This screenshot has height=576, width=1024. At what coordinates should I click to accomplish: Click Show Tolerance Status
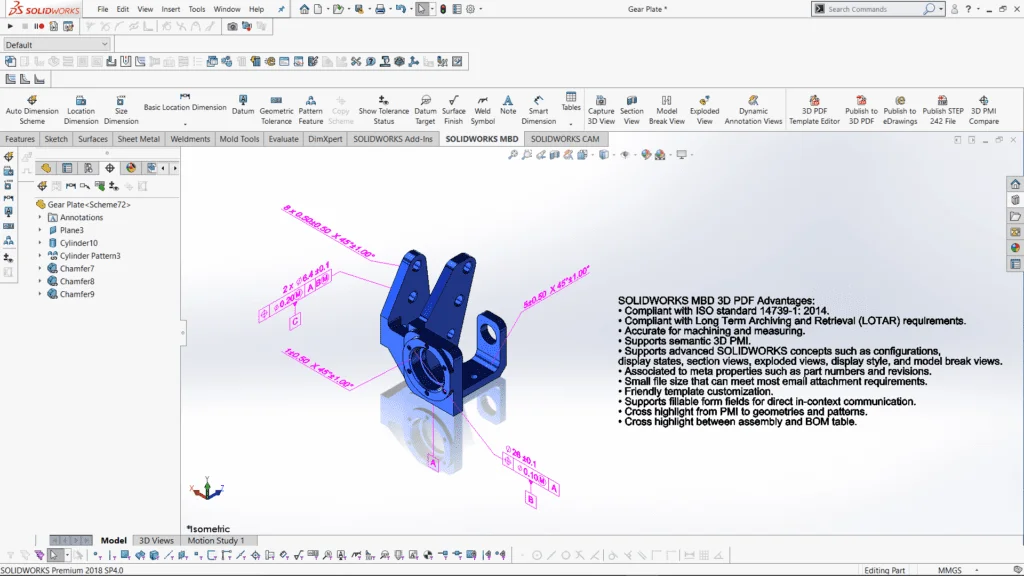[383, 110]
